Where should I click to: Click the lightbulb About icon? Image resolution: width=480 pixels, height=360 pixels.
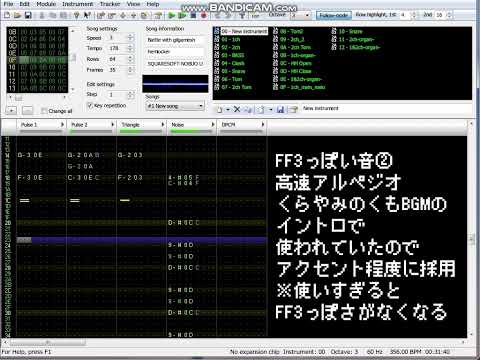coord(76,15)
